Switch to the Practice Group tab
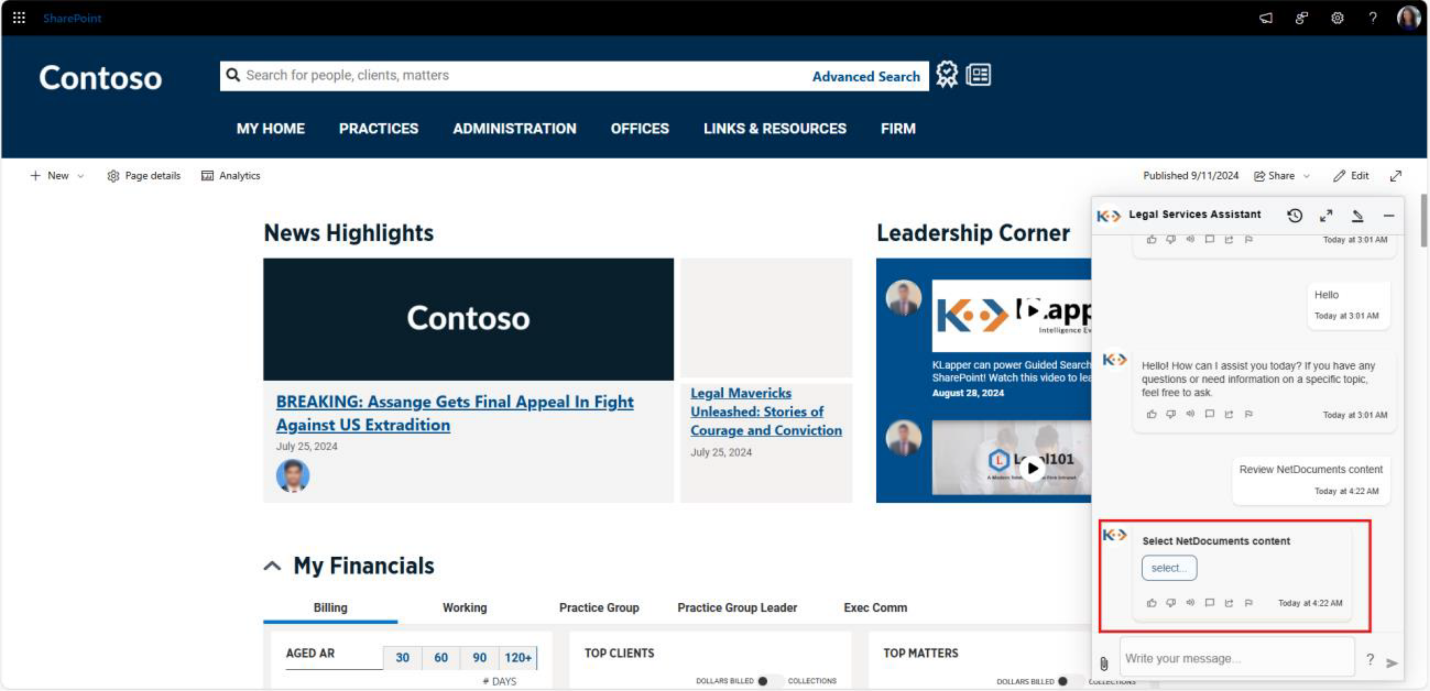Screen dimensions: 1430x691 [599, 607]
